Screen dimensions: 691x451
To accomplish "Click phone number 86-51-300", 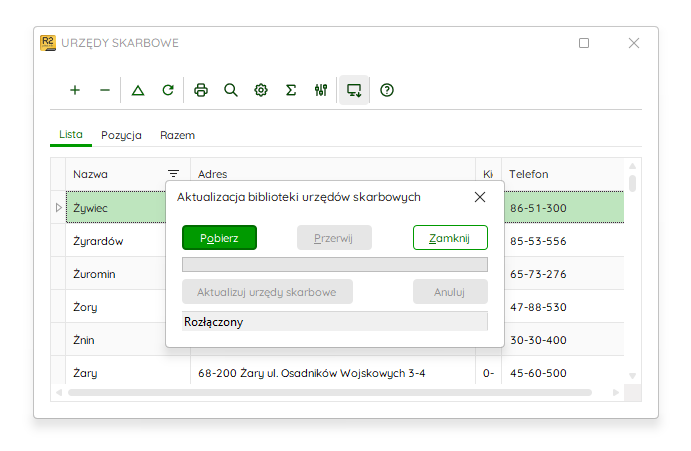I will point(538,208).
